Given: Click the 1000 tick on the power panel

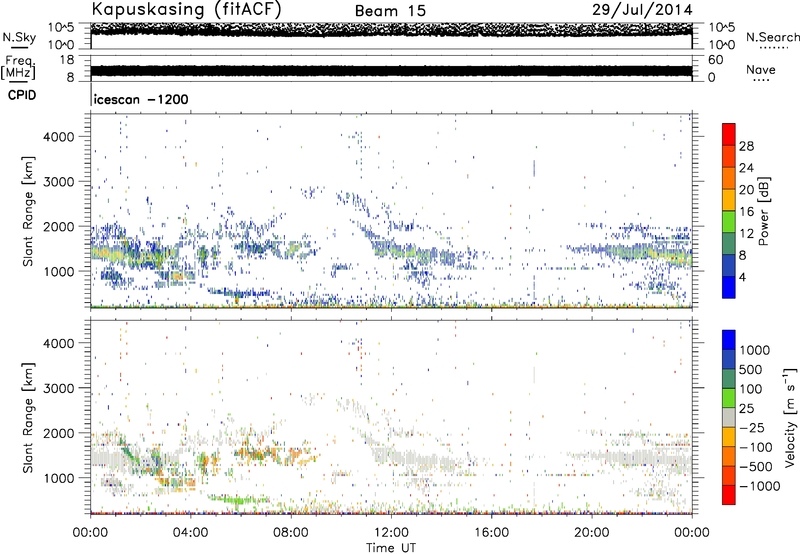Looking at the screenshot, I should click(x=59, y=271).
